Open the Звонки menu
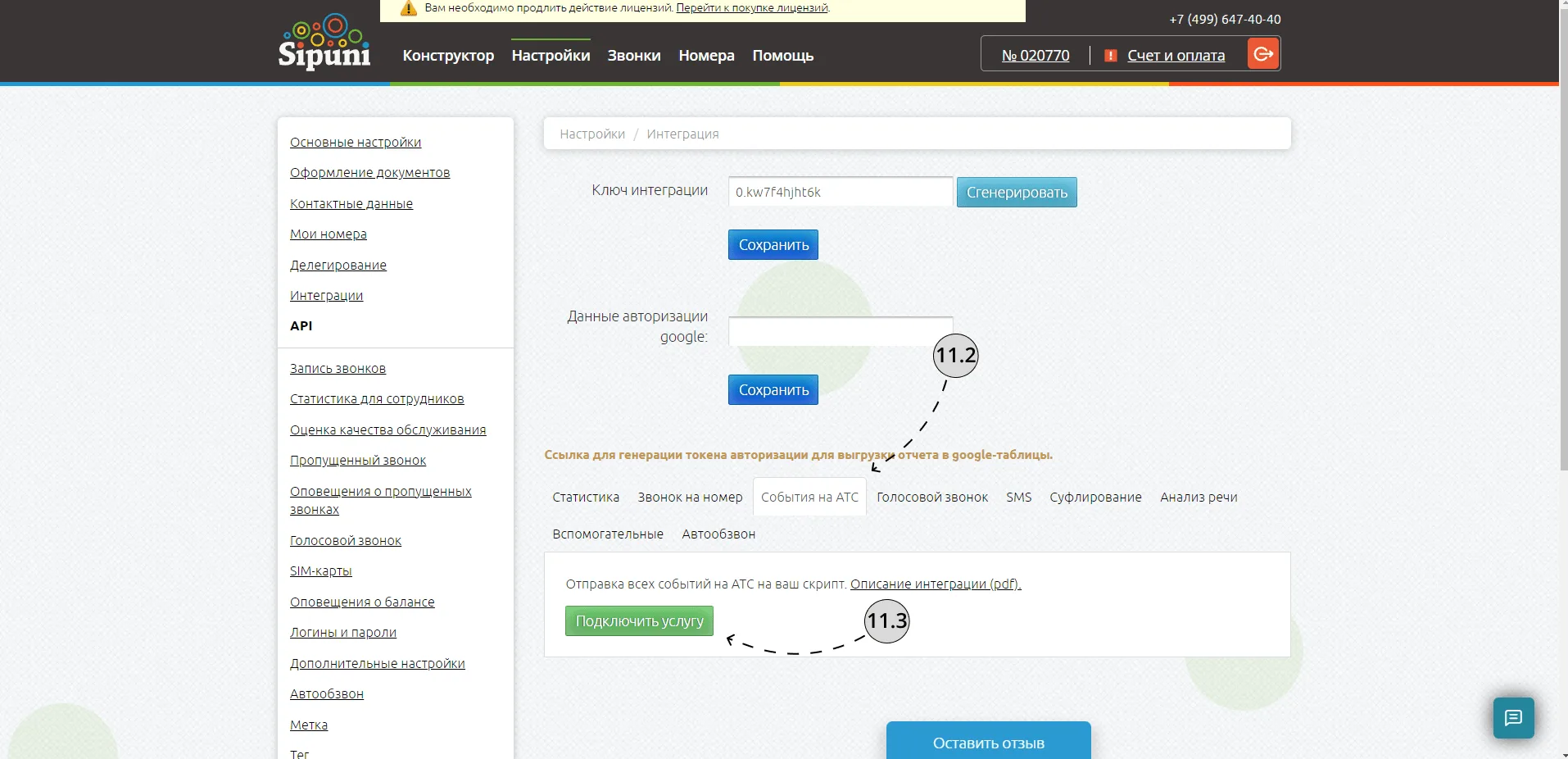The width and height of the screenshot is (1568, 759). (634, 56)
